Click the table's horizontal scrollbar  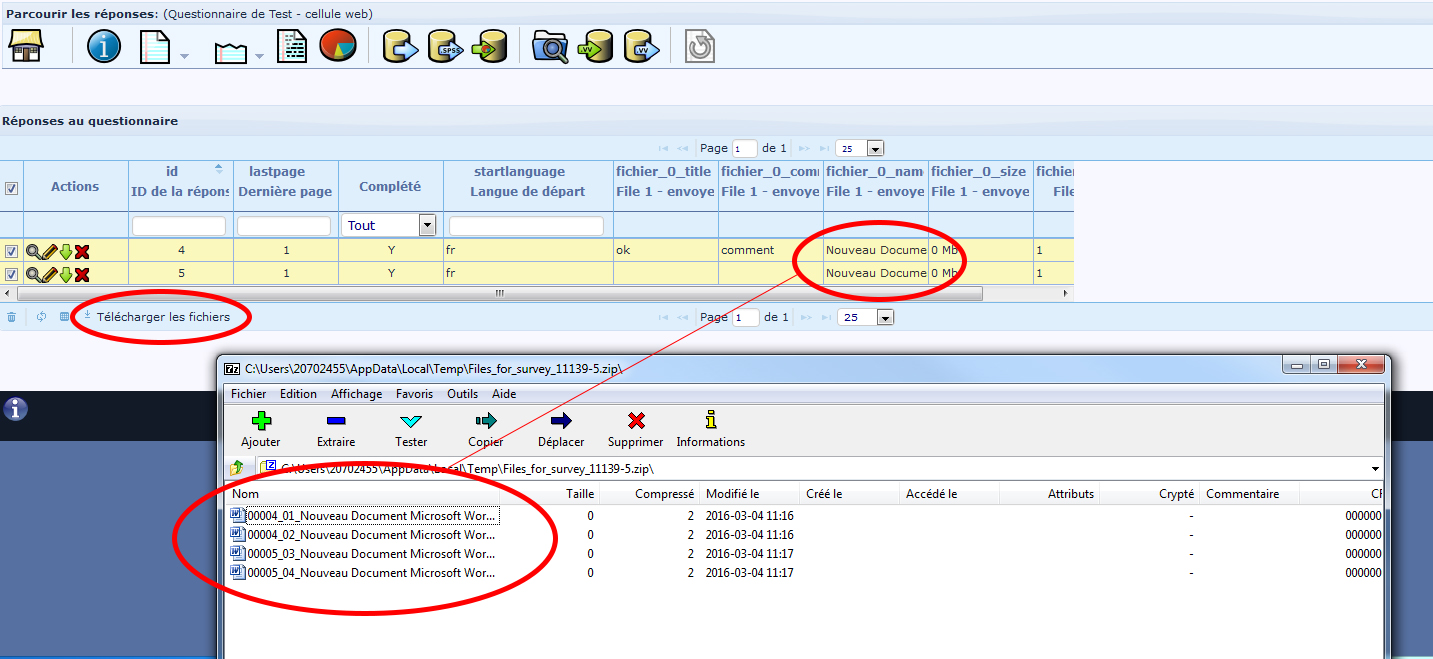click(500, 294)
